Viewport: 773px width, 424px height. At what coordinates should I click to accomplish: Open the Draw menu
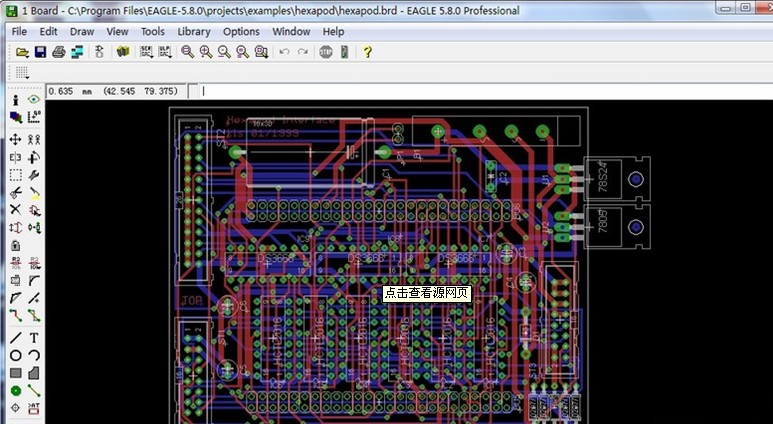(82, 31)
